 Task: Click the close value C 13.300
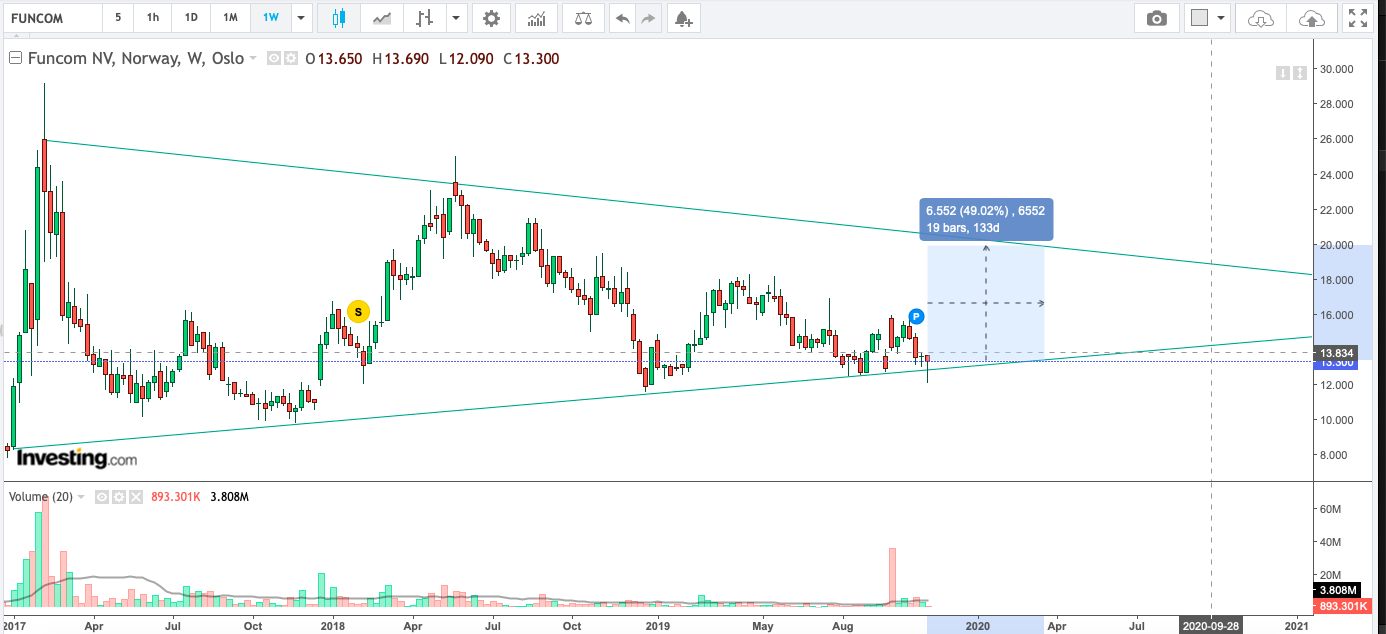pos(531,59)
